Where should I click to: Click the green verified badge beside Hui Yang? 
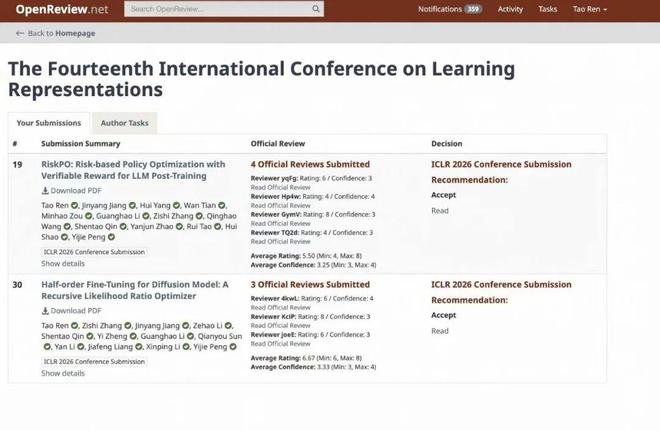point(176,205)
